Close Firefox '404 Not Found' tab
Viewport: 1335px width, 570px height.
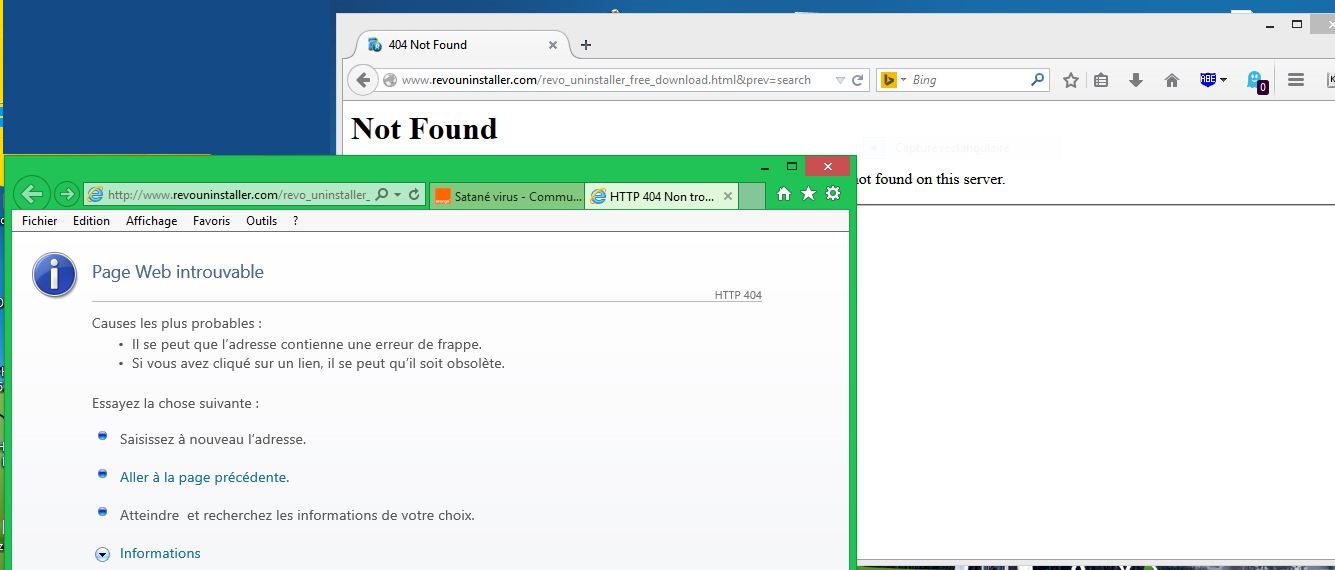click(x=553, y=45)
